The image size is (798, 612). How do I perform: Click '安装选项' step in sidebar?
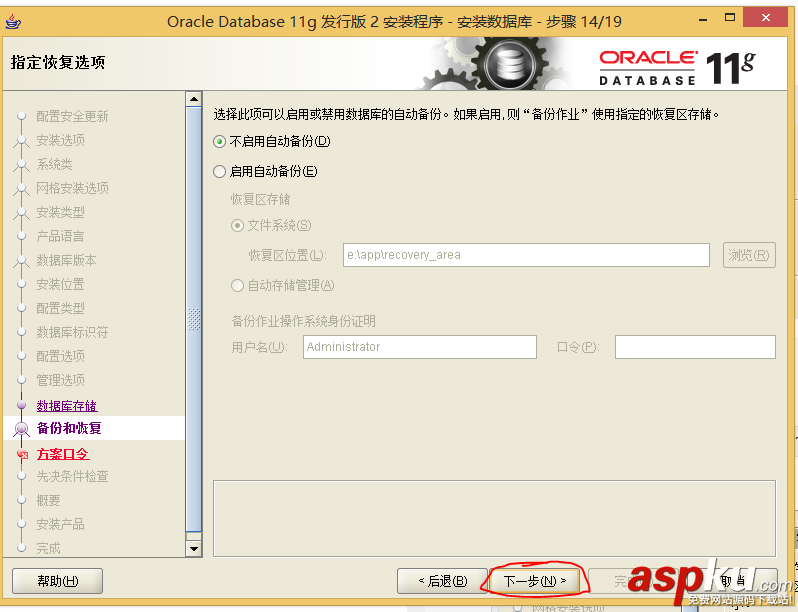pyautogui.click(x=61, y=140)
